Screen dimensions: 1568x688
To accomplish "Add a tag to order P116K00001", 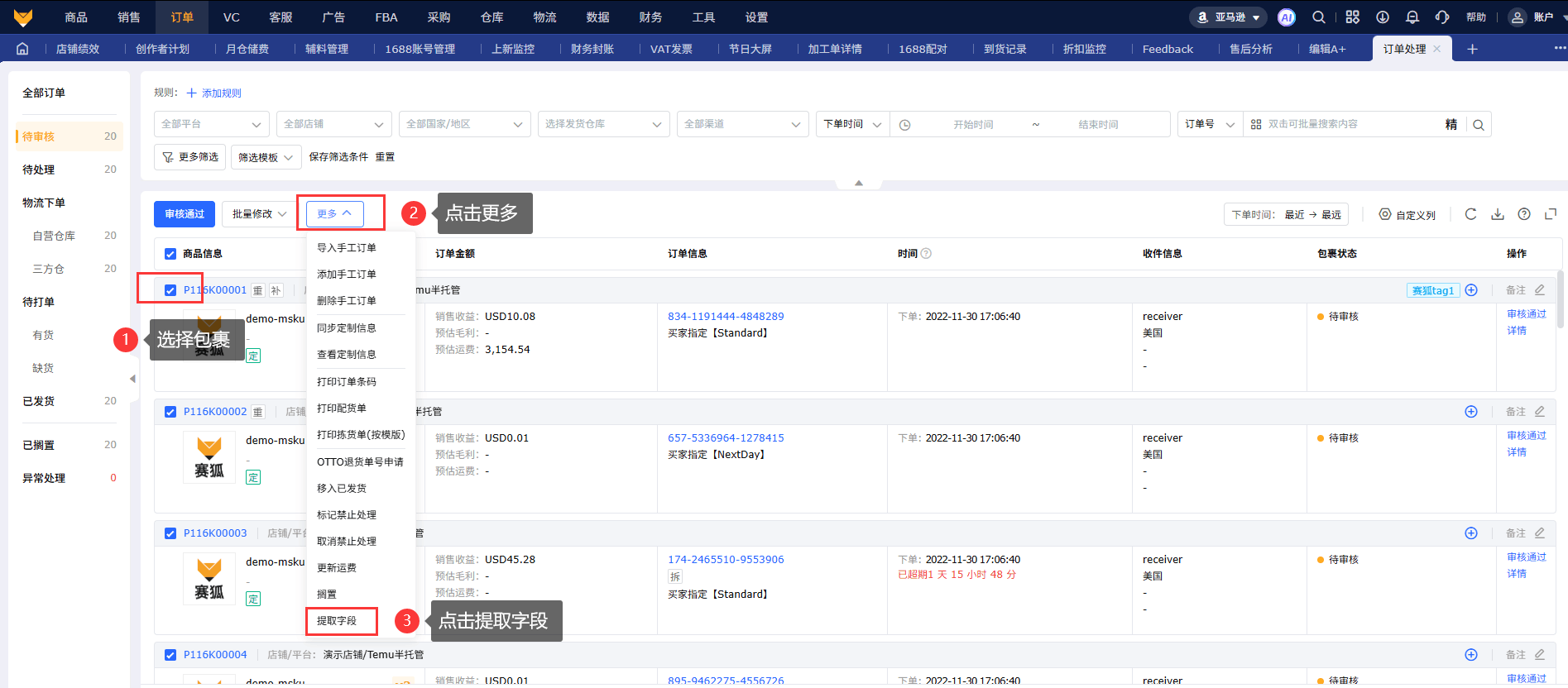I will [x=1471, y=290].
